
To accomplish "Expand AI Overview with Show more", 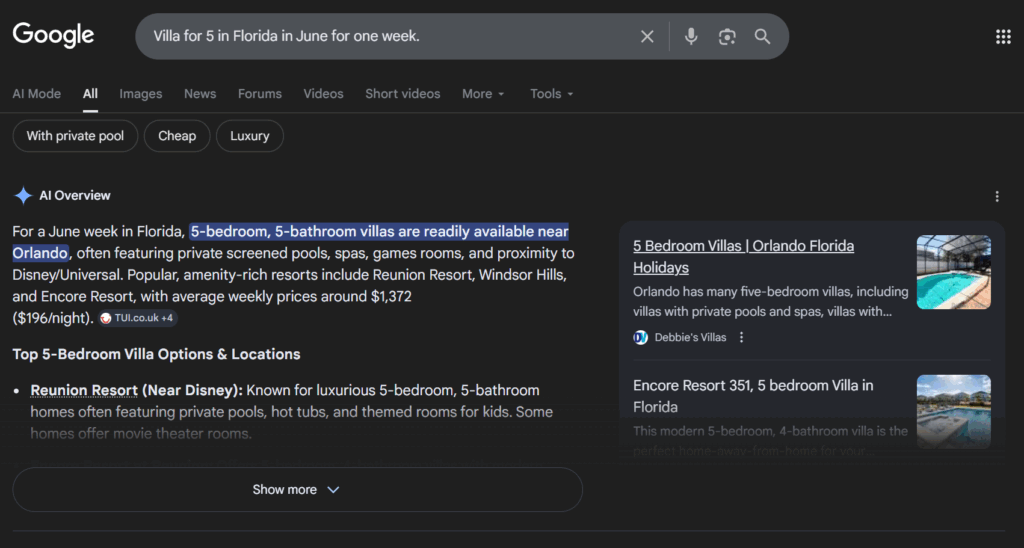I will (x=297, y=489).
